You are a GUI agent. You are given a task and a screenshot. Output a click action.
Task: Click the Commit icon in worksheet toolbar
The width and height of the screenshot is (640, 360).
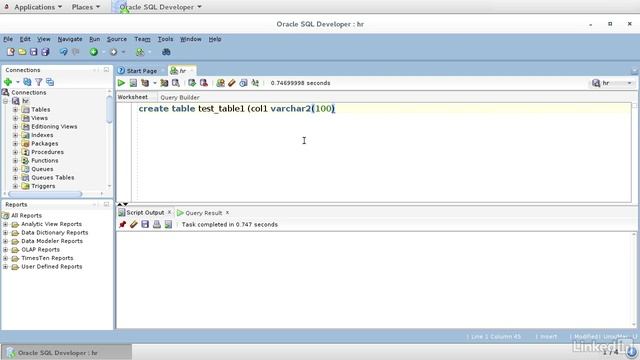click(x=192, y=83)
